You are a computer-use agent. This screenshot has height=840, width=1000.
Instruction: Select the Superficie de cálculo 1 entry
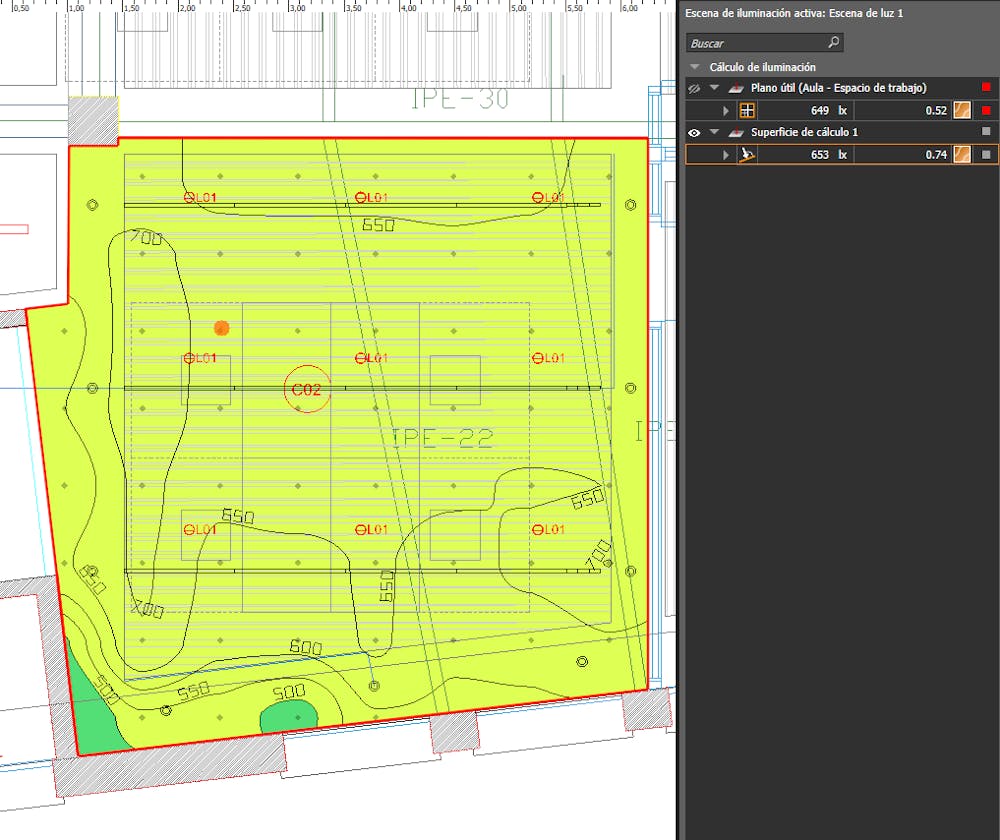point(790,132)
